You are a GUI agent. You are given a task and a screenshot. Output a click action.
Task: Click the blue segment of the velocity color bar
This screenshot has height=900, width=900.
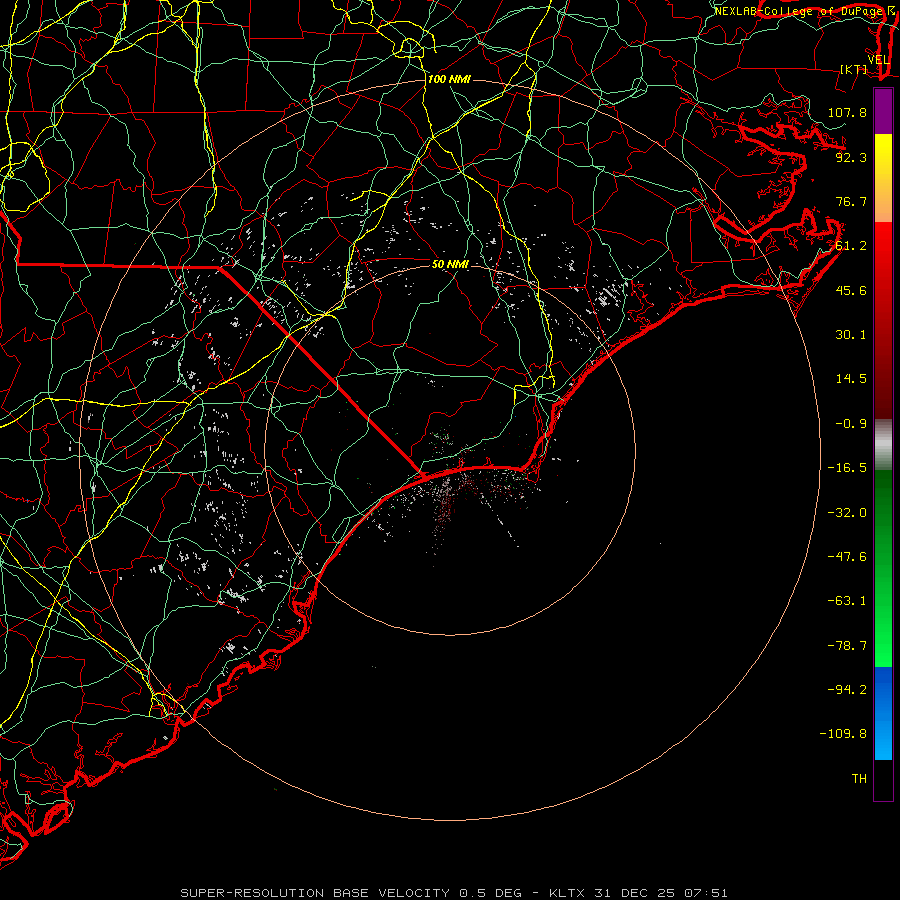point(883,713)
